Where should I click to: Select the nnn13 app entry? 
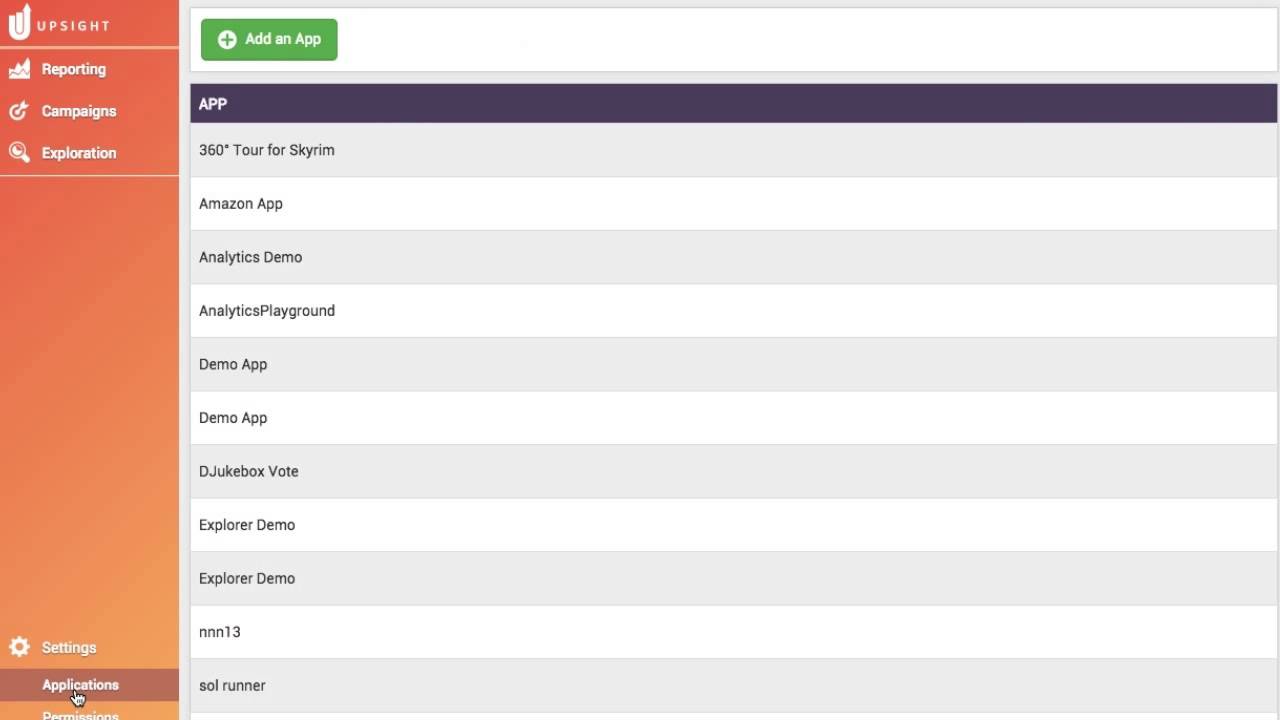pyautogui.click(x=220, y=632)
